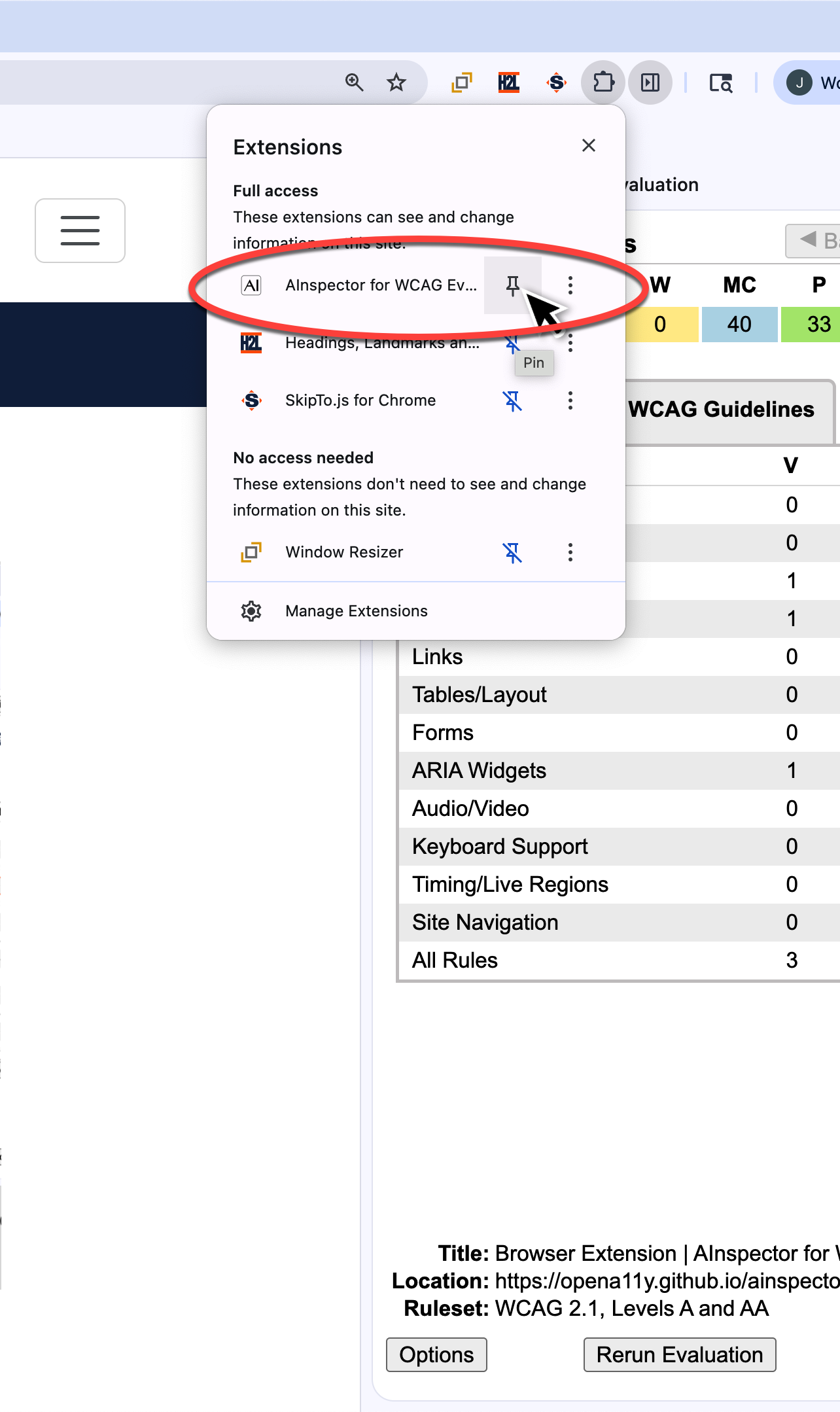This screenshot has width=840, height=1412.
Task: Unpin the Window Resizer extension
Action: click(512, 552)
